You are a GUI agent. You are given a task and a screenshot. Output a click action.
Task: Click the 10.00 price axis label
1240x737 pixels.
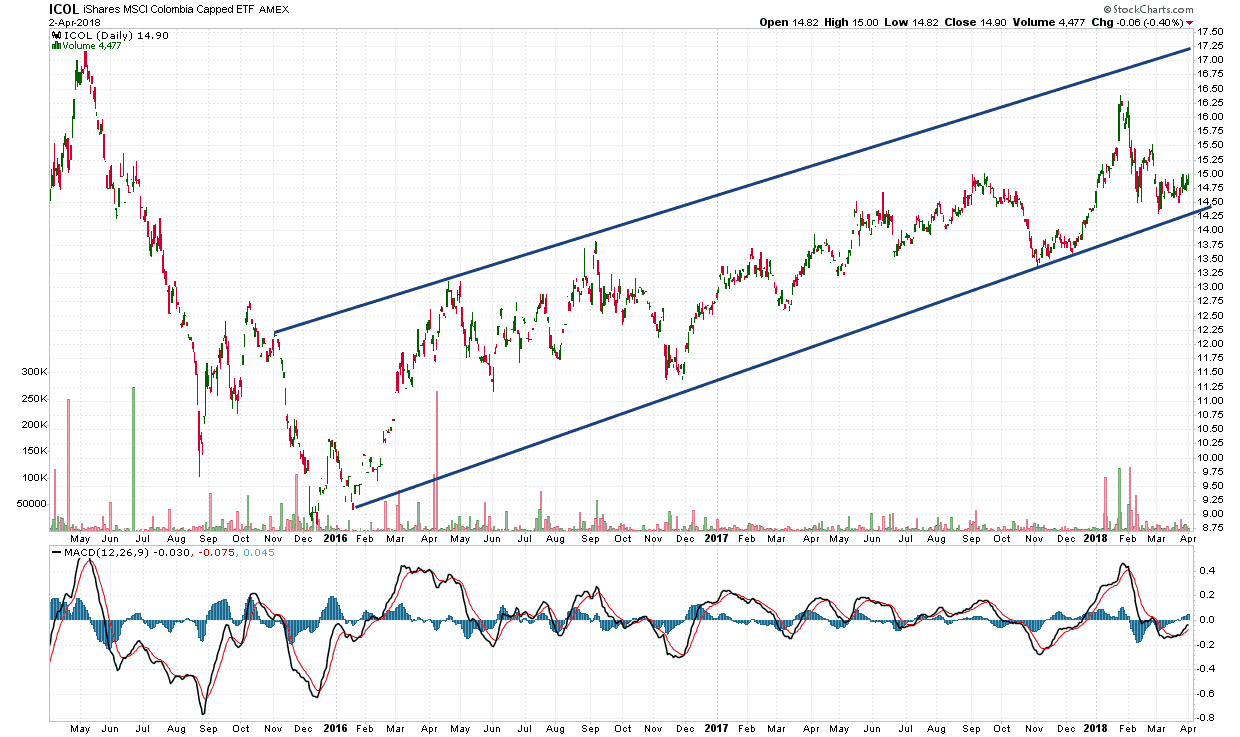[x=1210, y=457]
